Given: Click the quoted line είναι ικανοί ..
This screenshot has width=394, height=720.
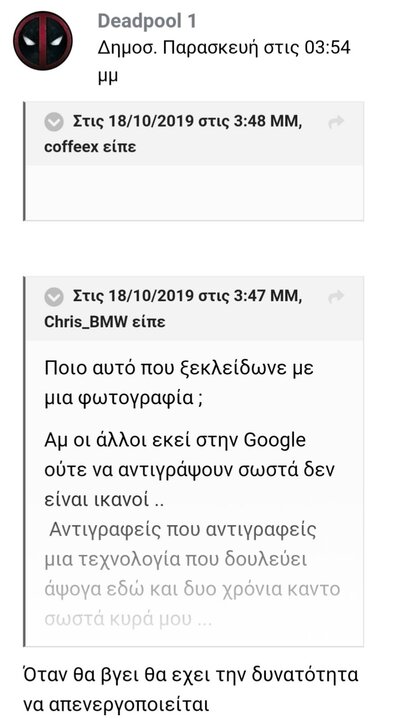Looking at the screenshot, I should (104, 500).
